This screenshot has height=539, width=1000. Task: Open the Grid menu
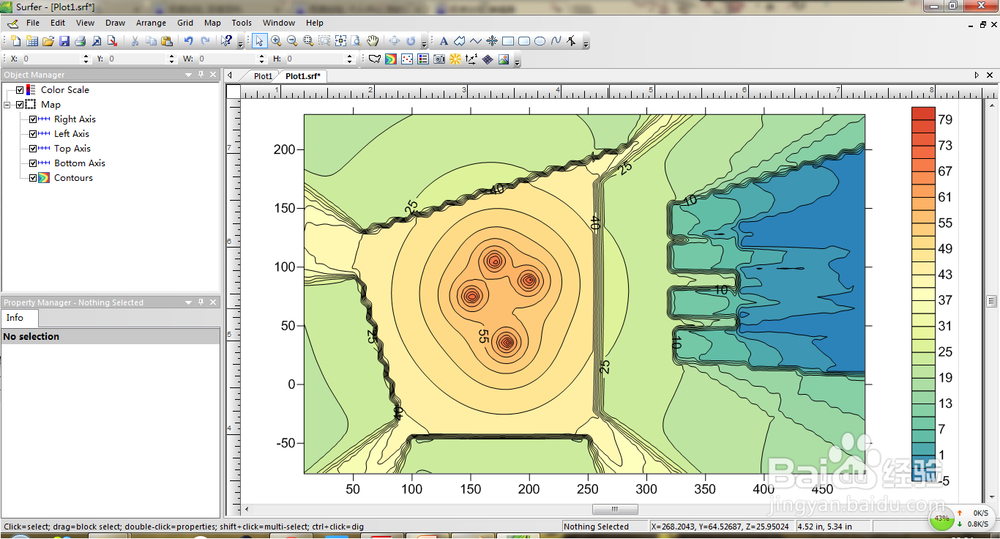coord(185,22)
